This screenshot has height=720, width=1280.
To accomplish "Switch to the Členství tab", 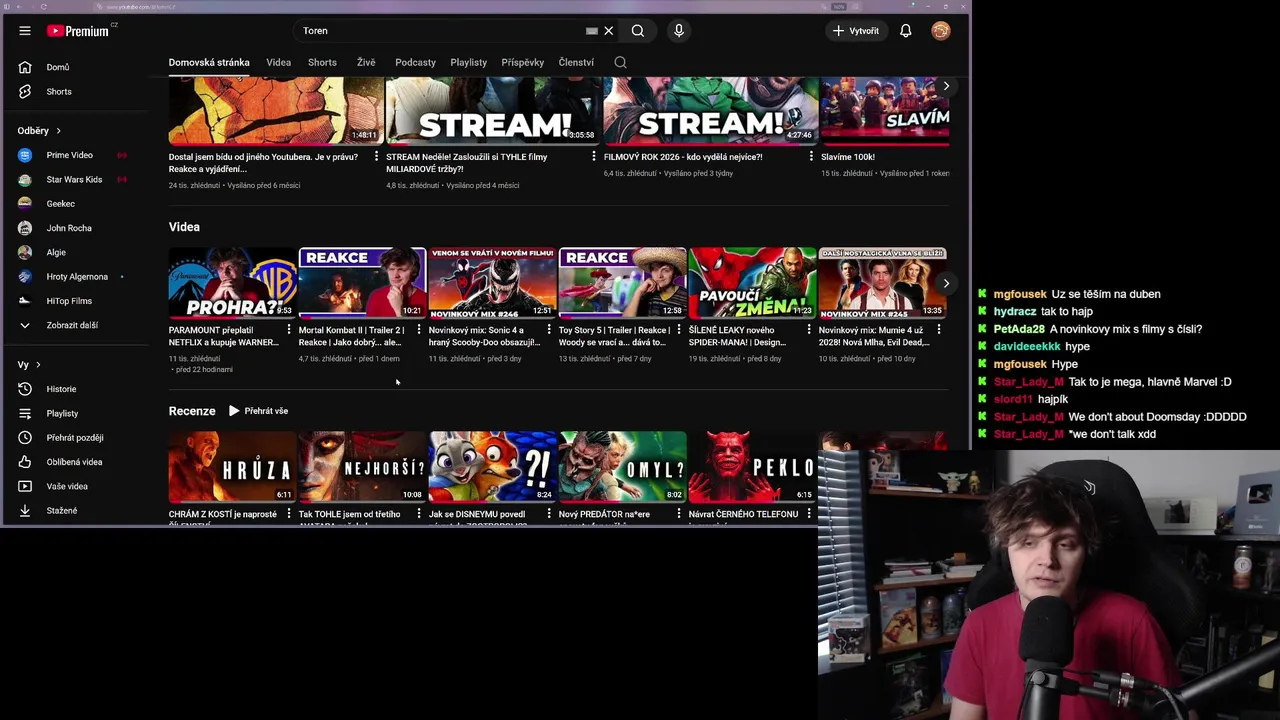I will click(576, 62).
